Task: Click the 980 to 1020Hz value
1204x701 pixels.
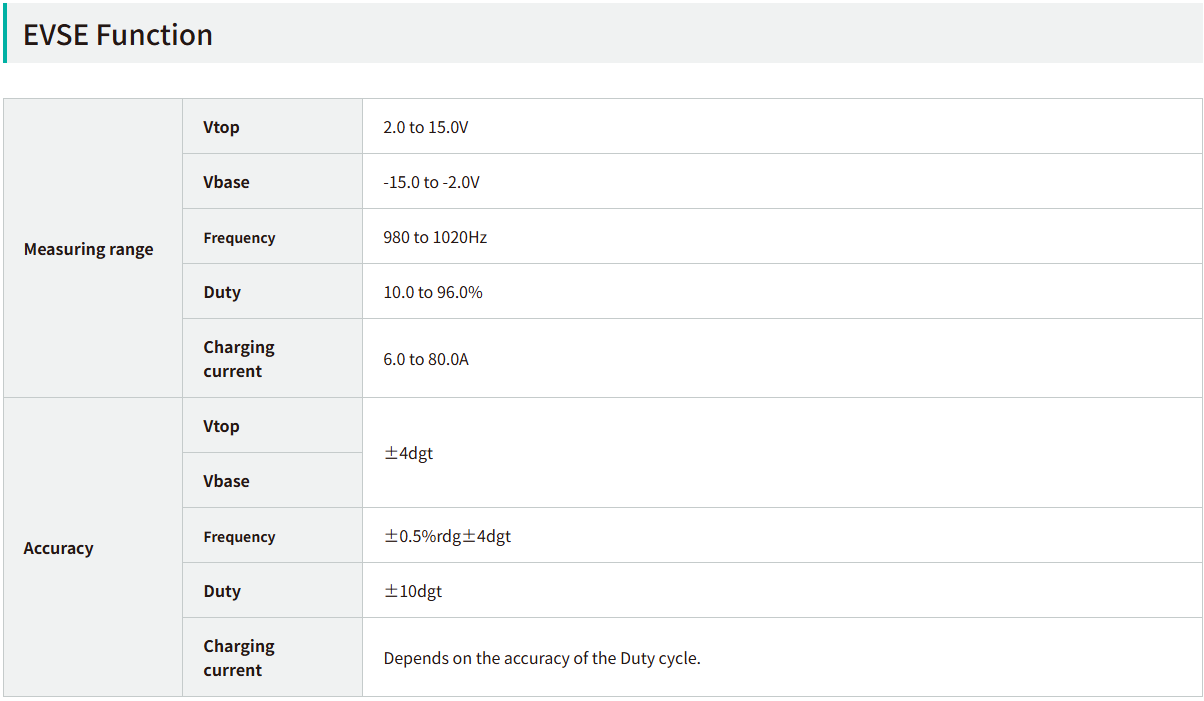Action: [x=435, y=238]
